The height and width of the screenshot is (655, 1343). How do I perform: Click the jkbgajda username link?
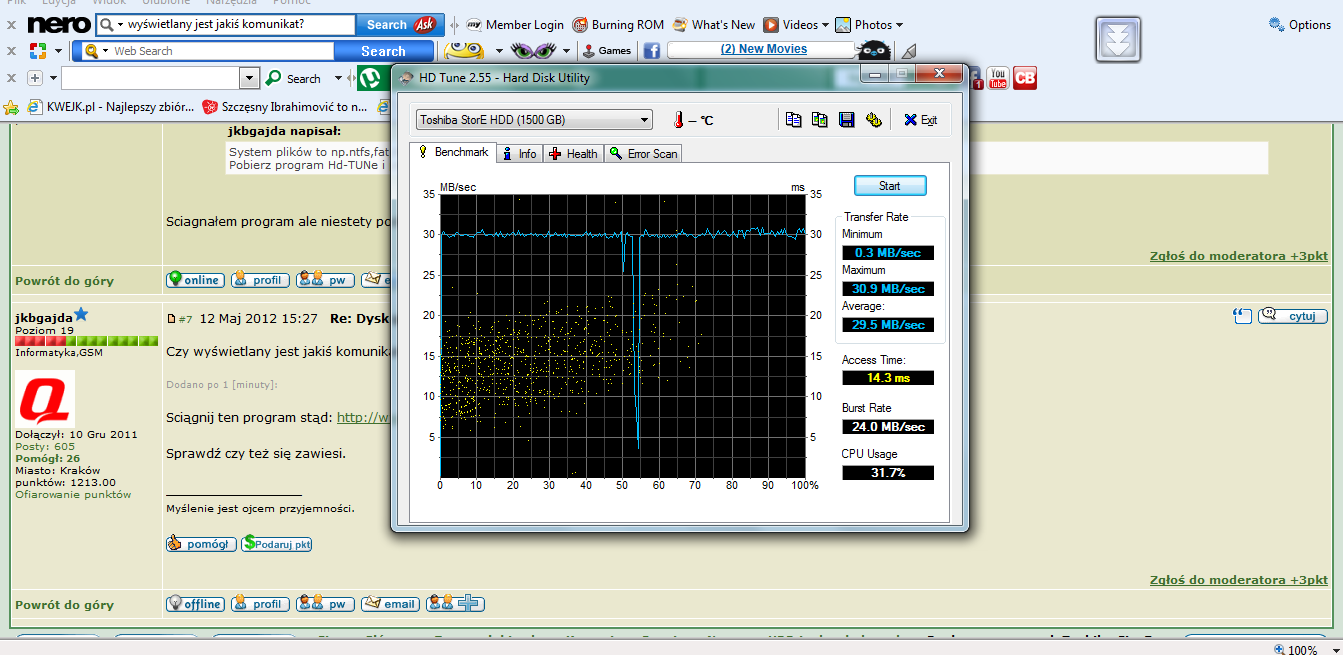44,317
